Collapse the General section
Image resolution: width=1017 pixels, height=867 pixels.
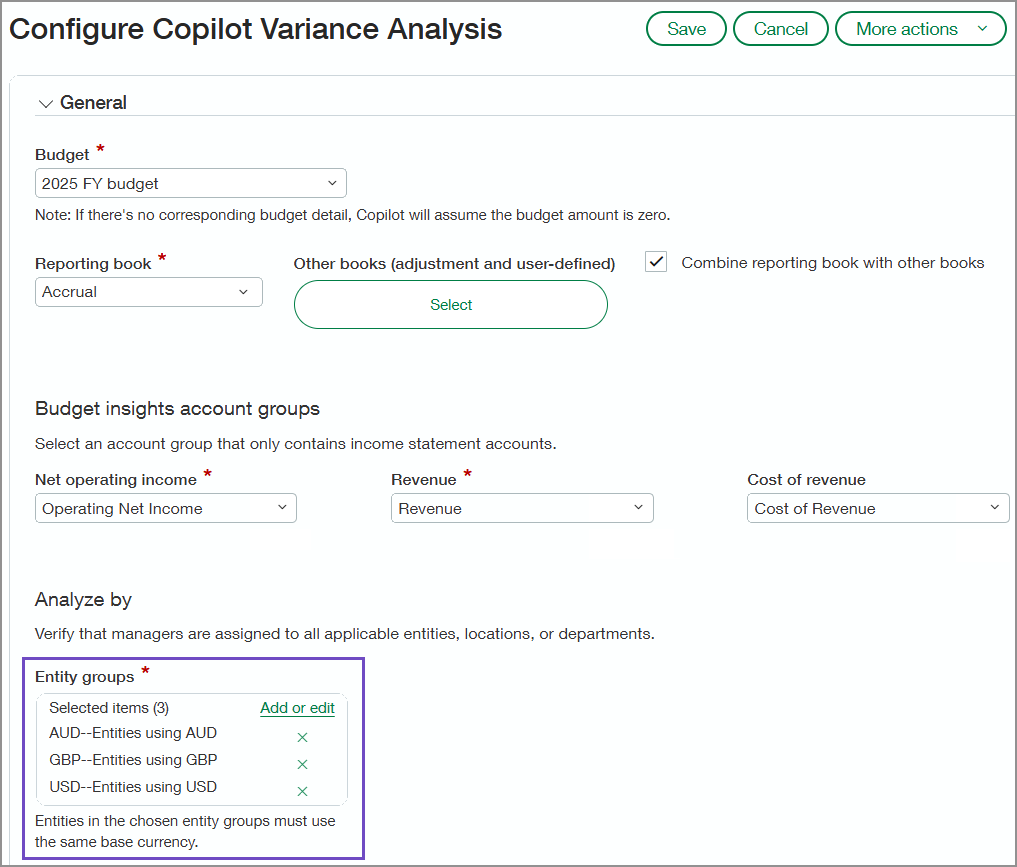tap(45, 103)
